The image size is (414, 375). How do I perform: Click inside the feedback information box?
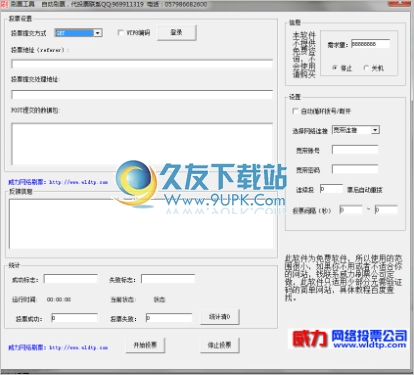[141, 224]
